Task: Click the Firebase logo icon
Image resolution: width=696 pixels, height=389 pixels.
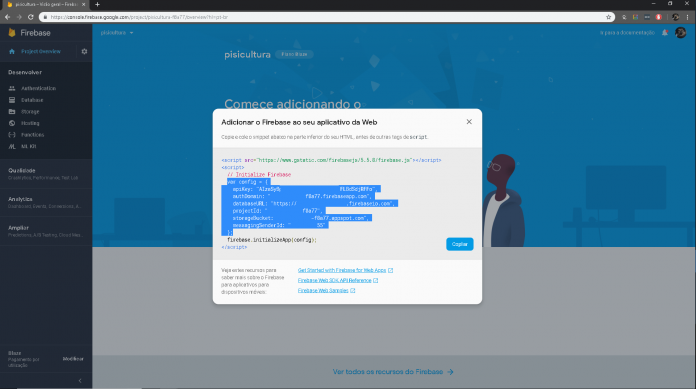Action: click(12, 33)
